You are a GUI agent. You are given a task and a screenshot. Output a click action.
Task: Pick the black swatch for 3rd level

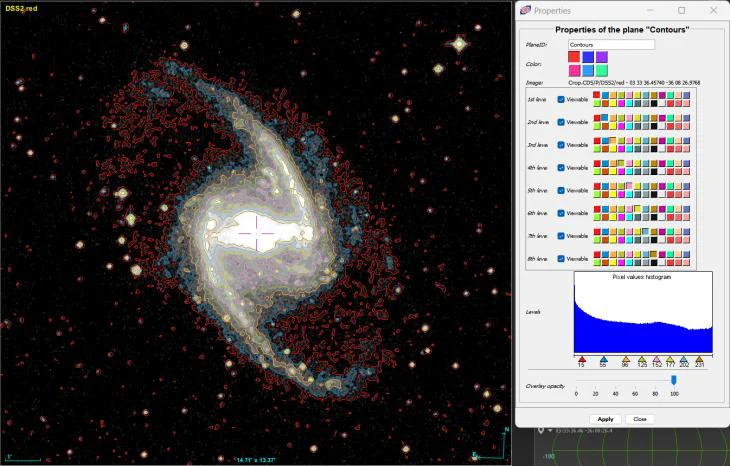(x=654, y=149)
